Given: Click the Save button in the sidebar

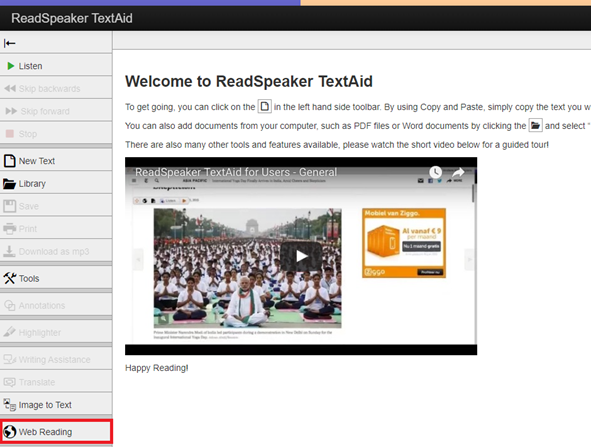Looking at the screenshot, I should (56, 206).
